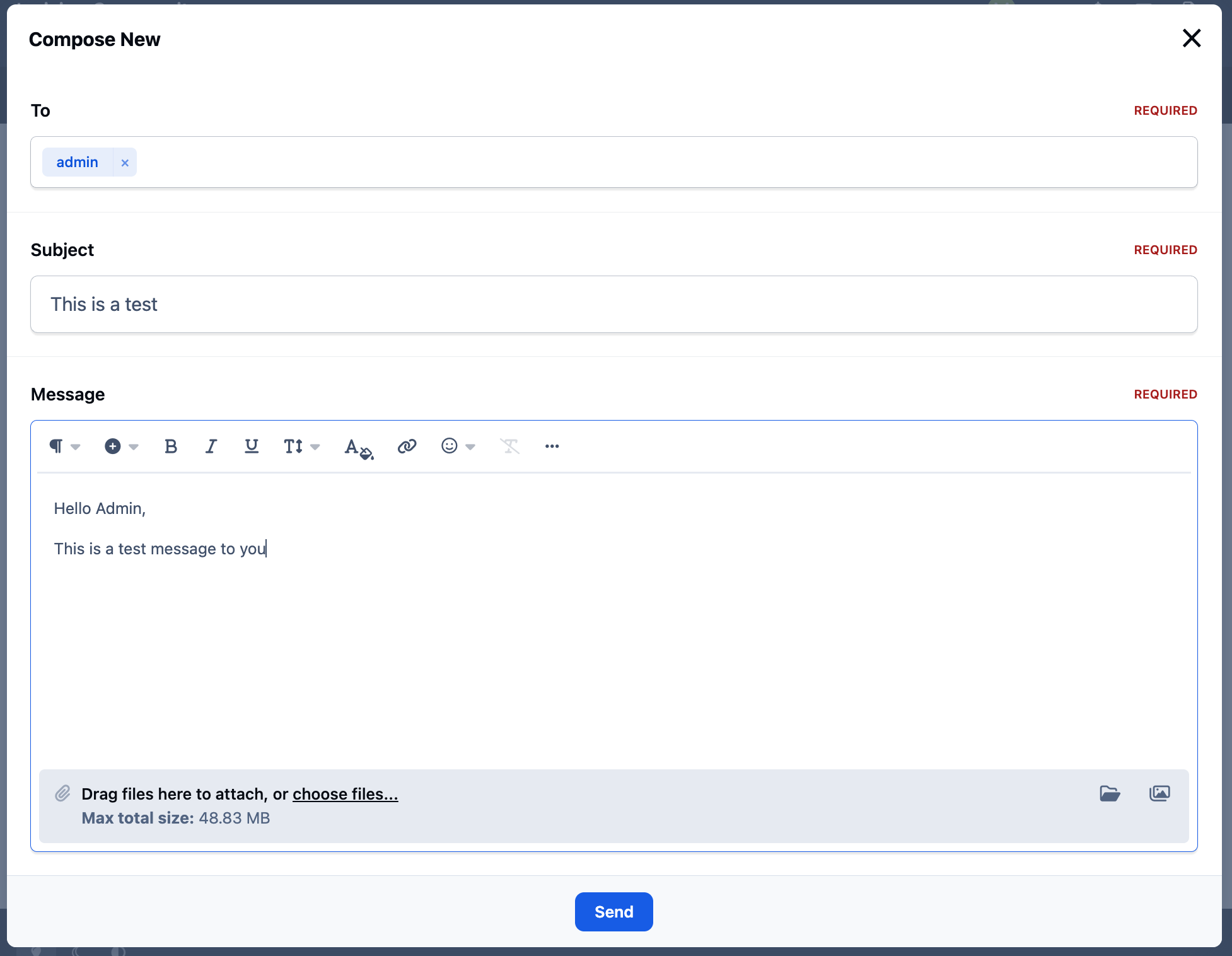The height and width of the screenshot is (956, 1232).
Task: Open the text color picker
Action: click(359, 448)
